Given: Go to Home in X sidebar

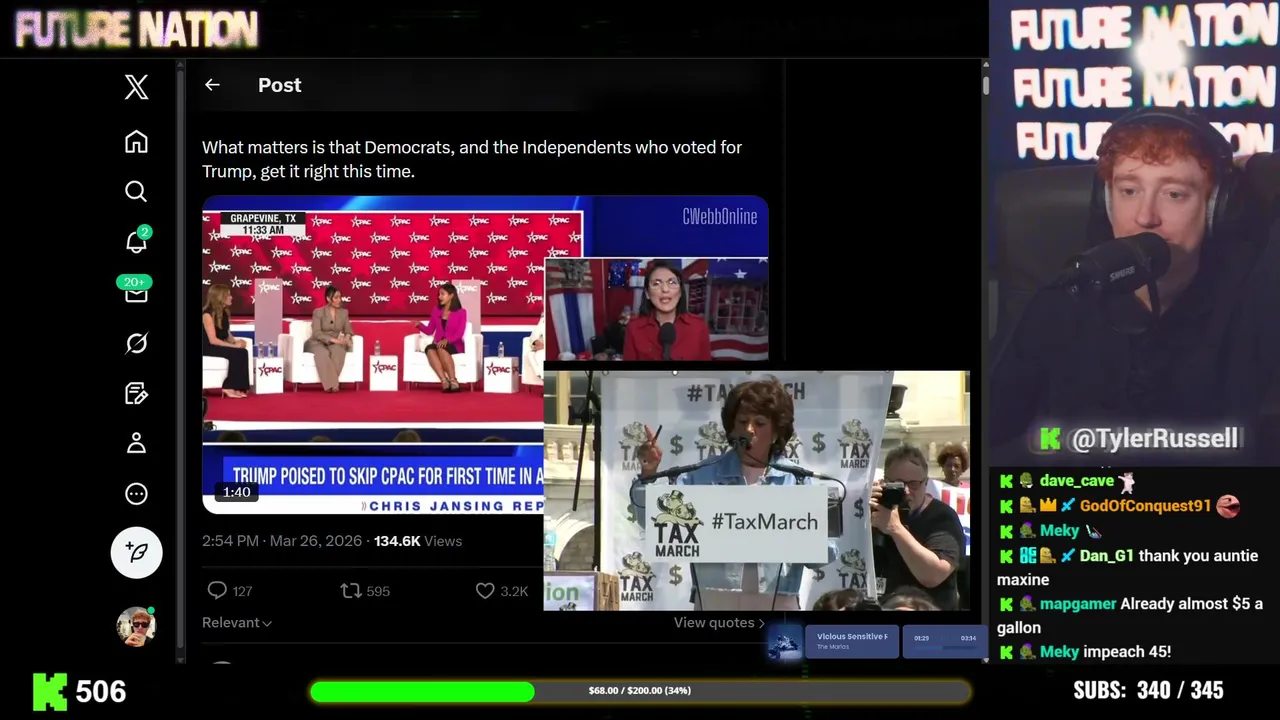Looking at the screenshot, I should pos(136,141).
